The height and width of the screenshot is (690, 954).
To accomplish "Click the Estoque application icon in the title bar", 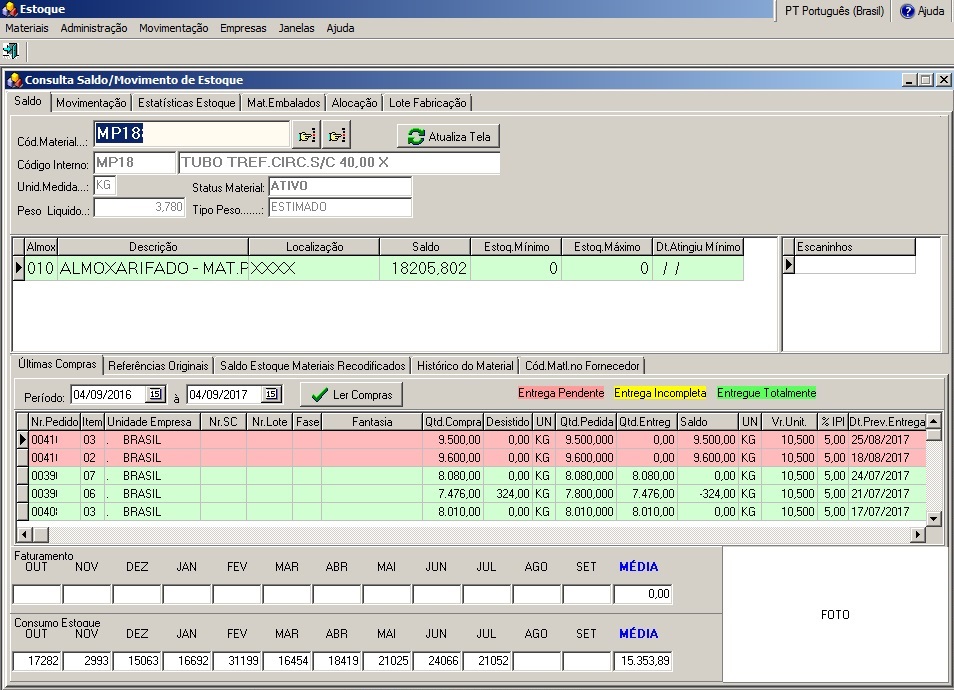I will pos(10,9).
